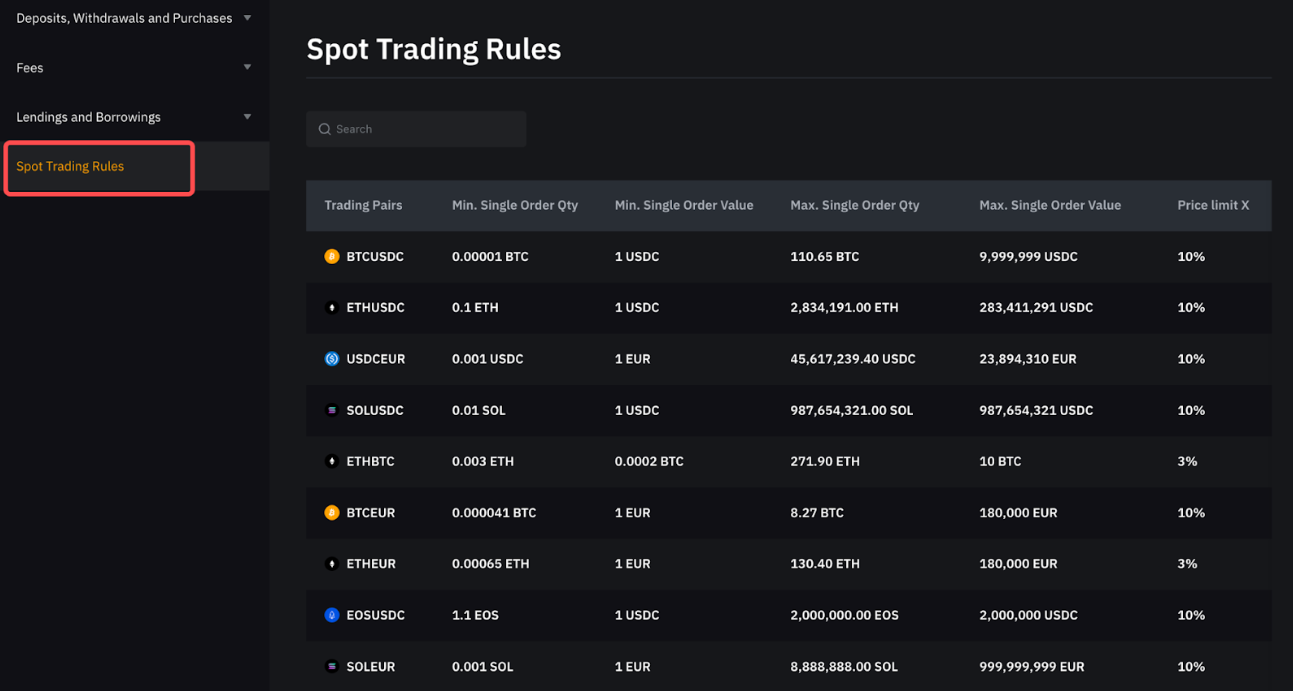Focus the trading pair Search field

(427, 129)
